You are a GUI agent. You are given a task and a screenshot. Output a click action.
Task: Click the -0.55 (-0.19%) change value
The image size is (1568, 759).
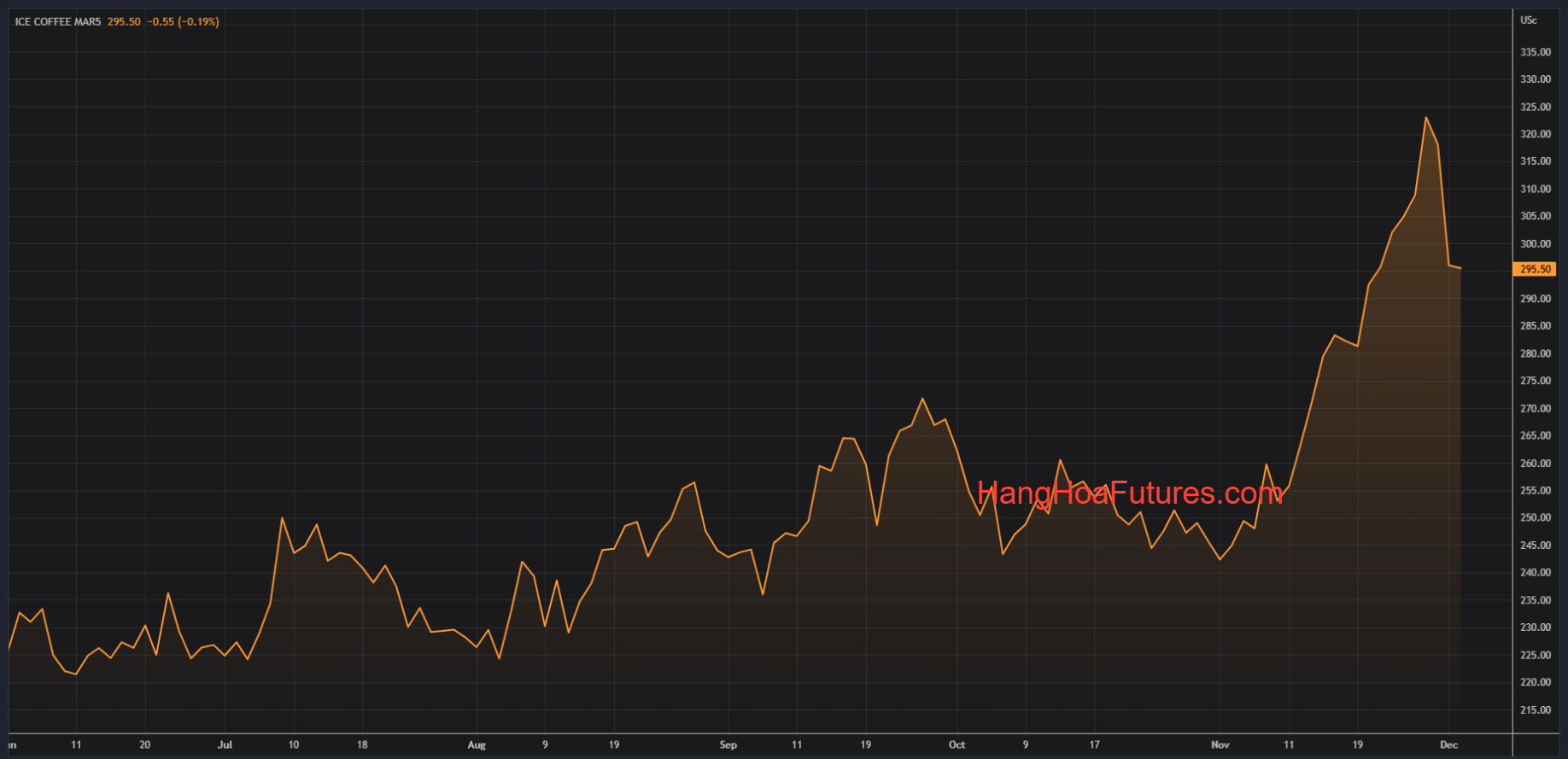coord(183,21)
